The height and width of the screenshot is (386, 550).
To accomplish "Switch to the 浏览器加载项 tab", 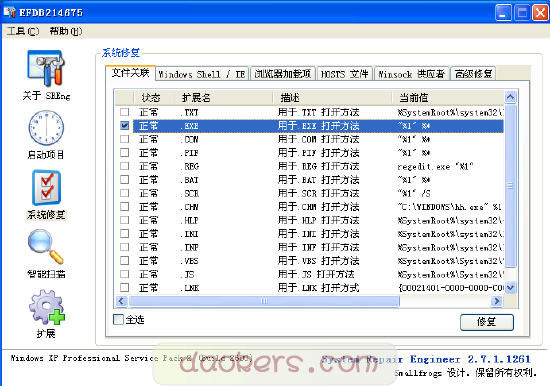I will click(283, 74).
